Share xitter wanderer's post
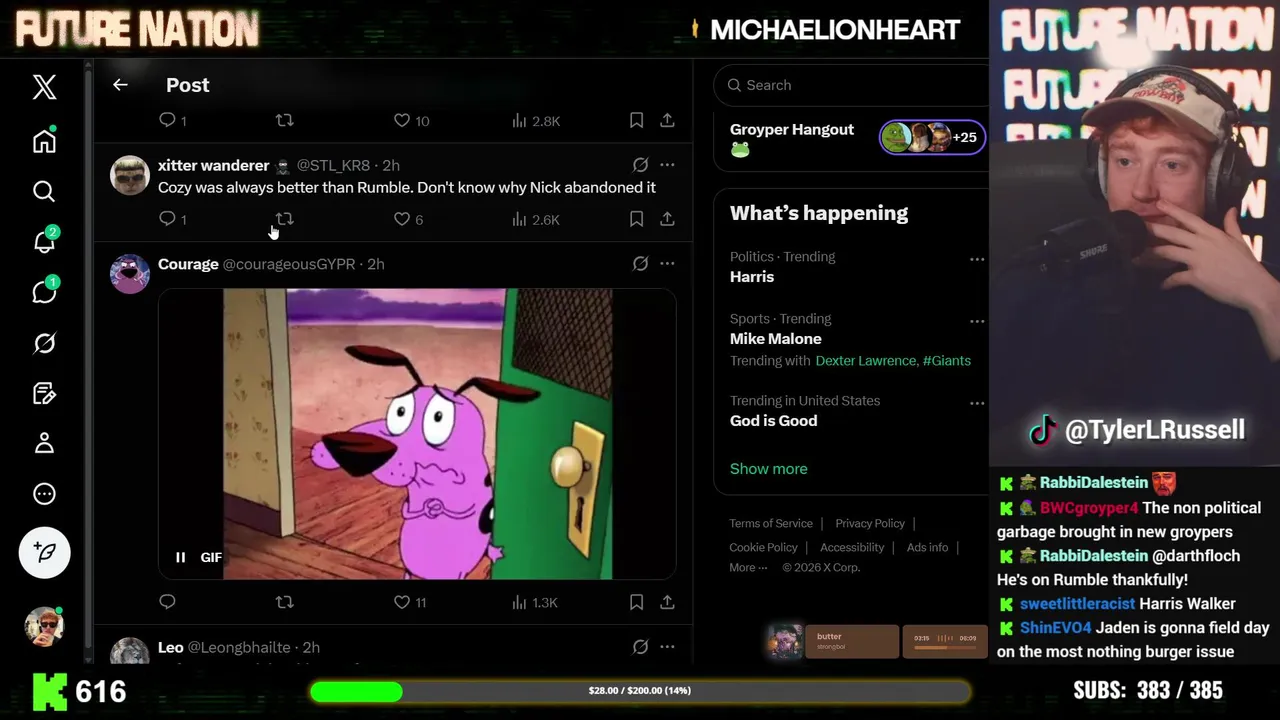 pos(667,219)
